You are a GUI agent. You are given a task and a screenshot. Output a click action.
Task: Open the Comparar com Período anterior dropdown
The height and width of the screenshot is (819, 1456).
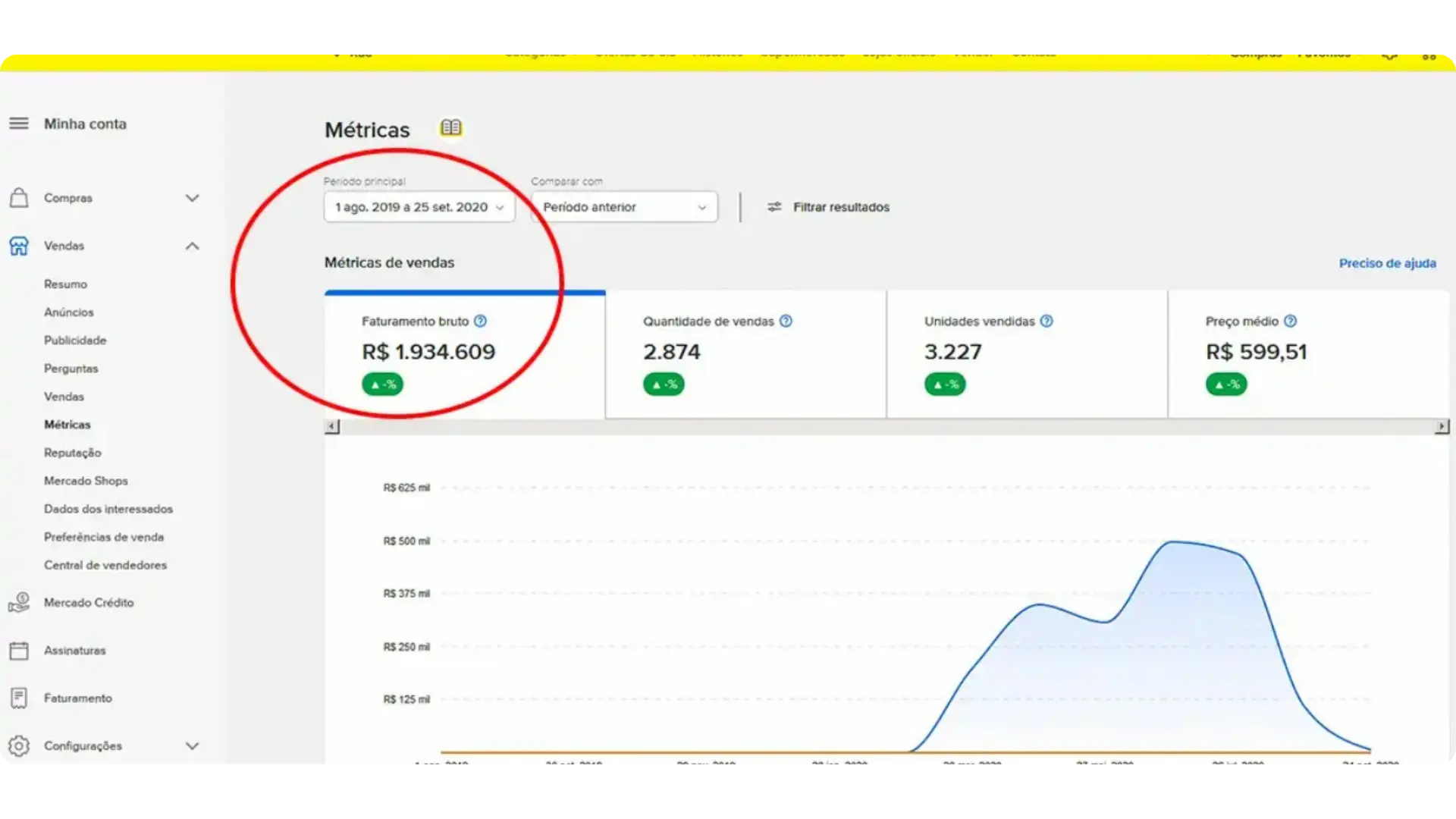624,207
